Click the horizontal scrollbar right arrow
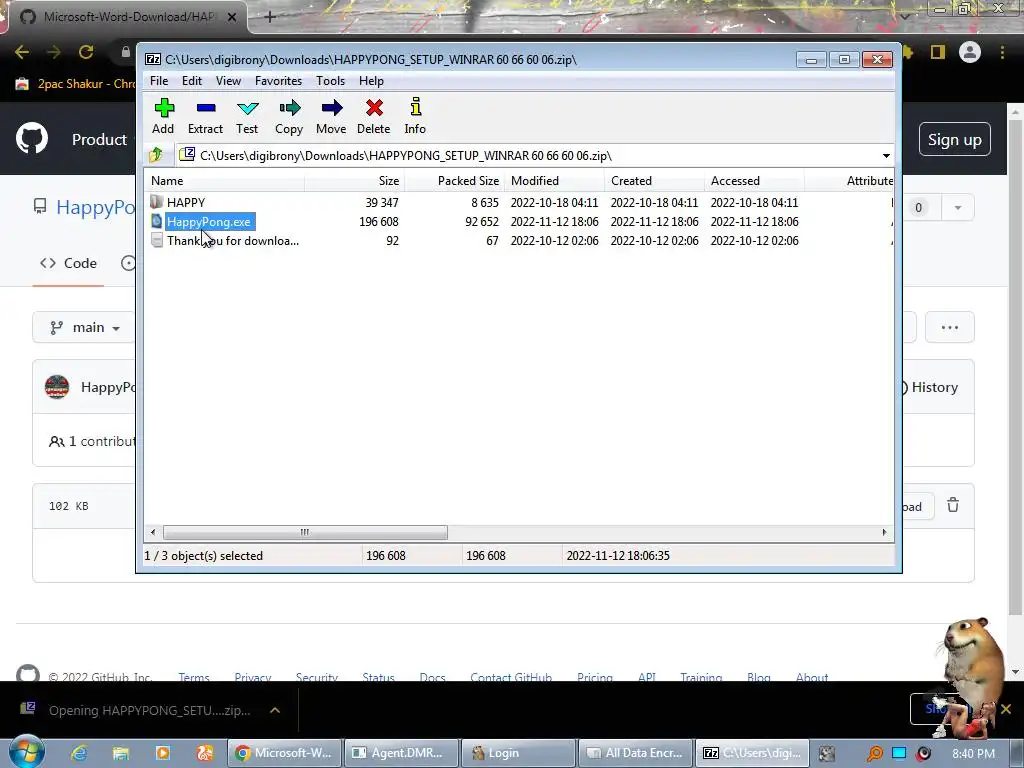 pyautogui.click(x=884, y=532)
